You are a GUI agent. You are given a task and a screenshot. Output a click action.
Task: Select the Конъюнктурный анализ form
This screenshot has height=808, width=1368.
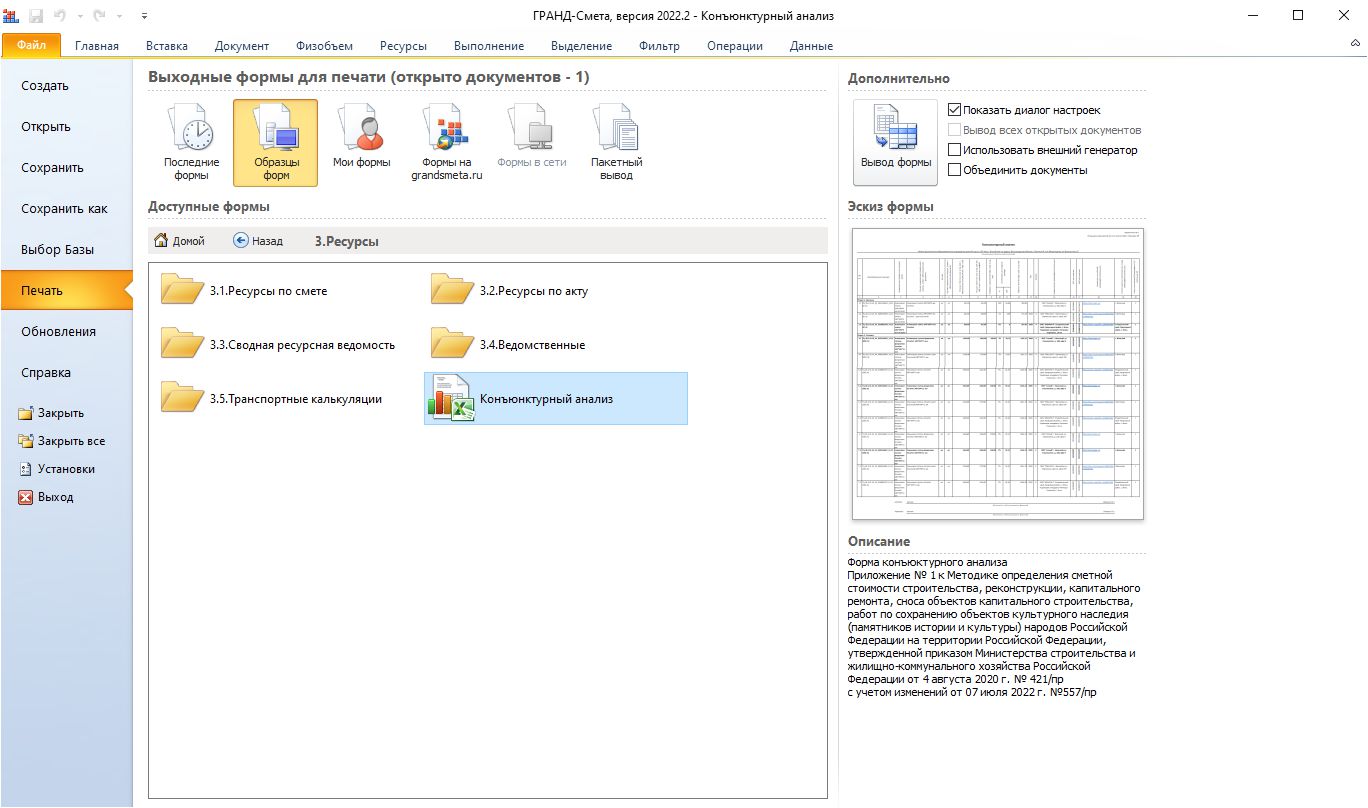point(556,398)
